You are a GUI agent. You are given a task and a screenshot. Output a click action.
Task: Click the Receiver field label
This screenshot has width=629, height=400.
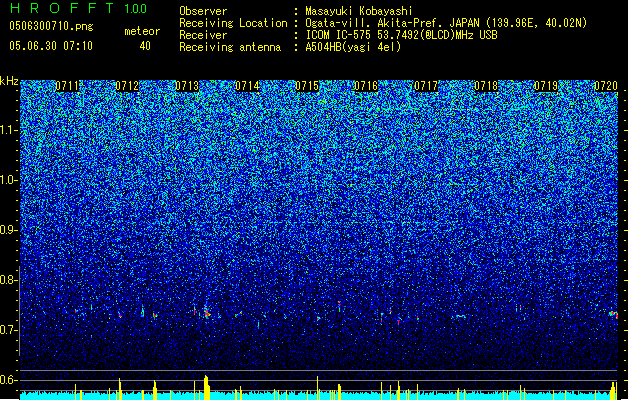tap(203, 35)
